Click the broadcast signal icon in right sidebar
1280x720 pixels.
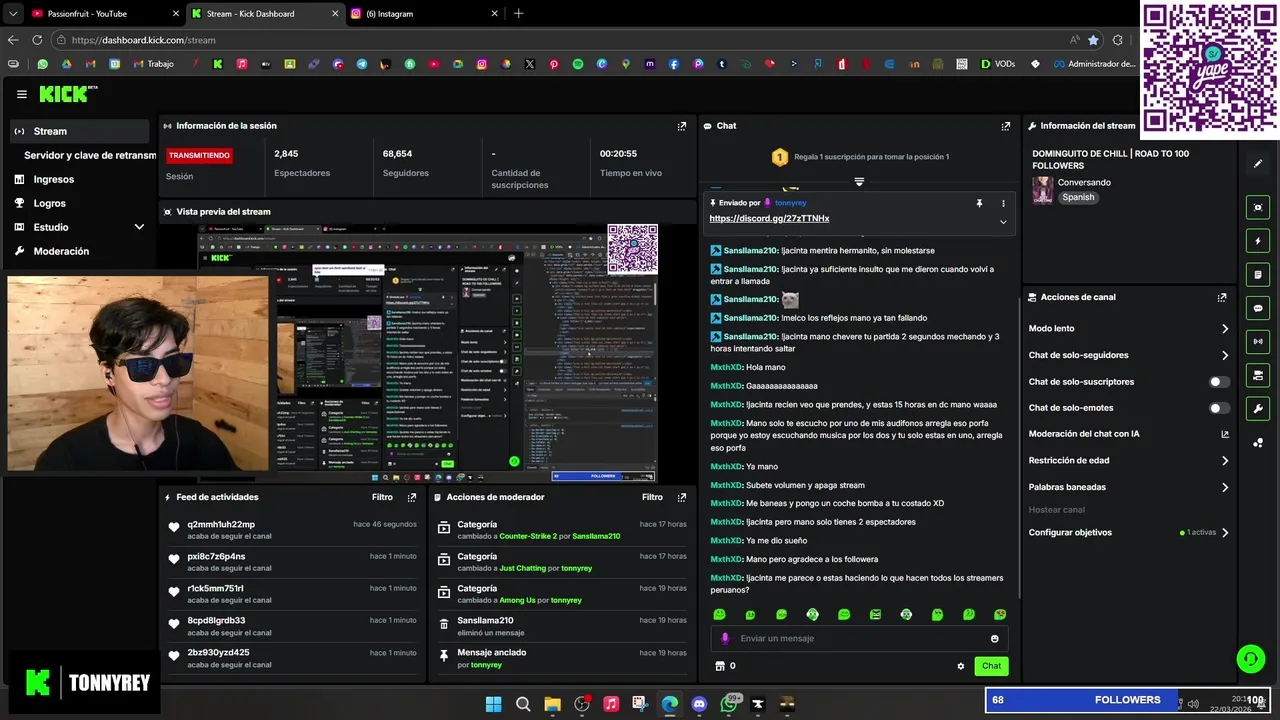(x=1258, y=341)
